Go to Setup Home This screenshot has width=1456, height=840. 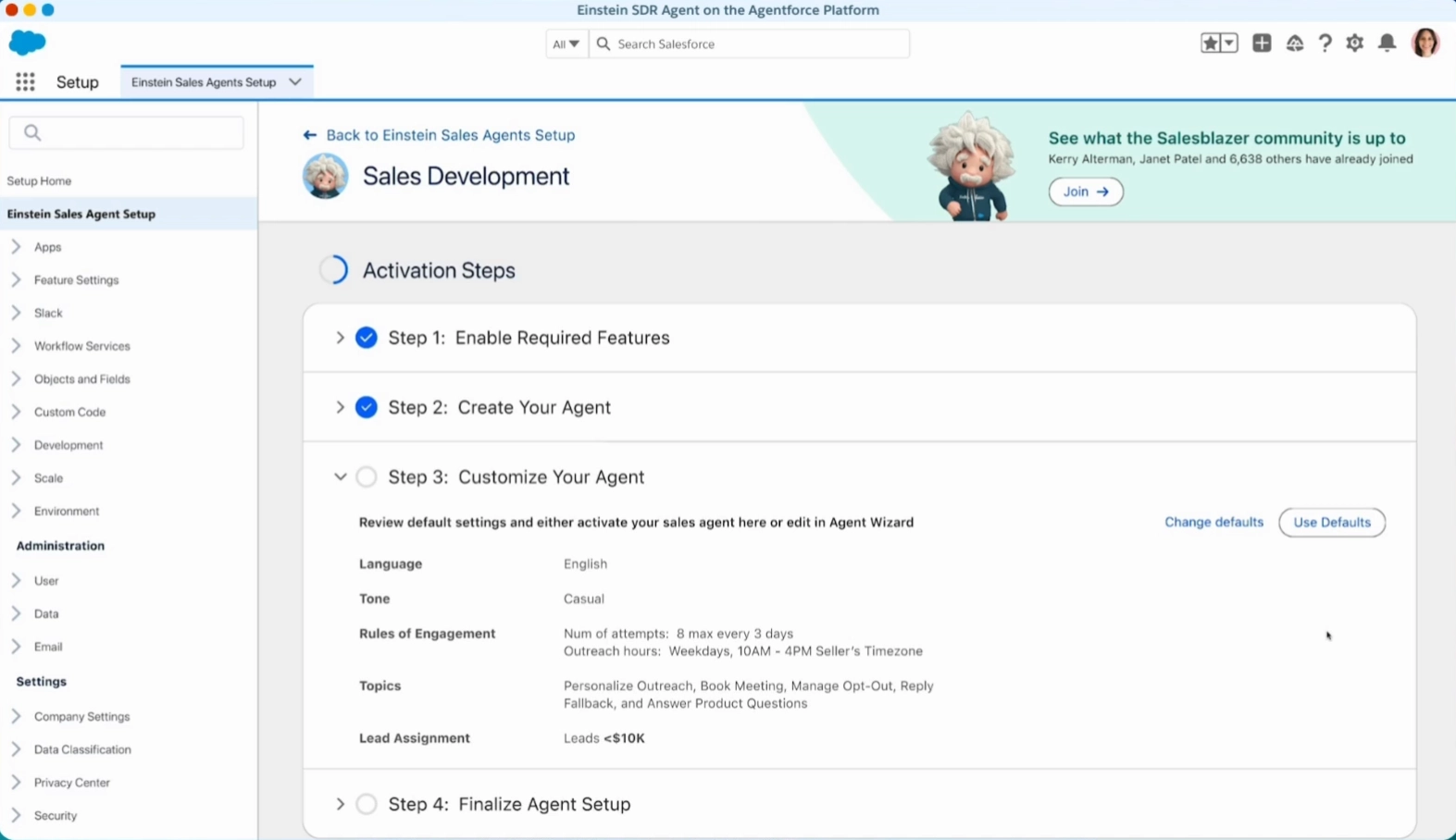39,181
